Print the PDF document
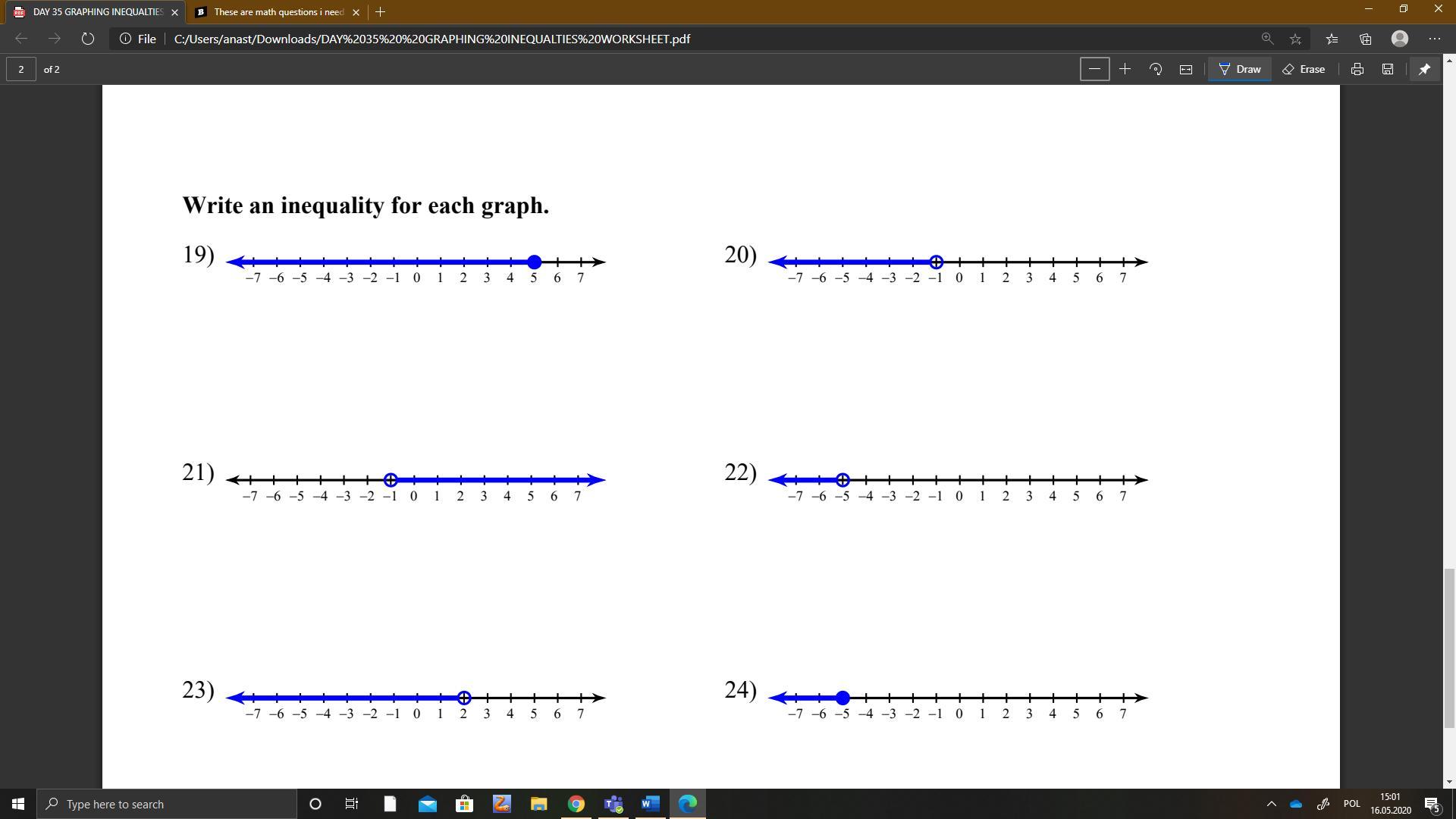 (1357, 69)
